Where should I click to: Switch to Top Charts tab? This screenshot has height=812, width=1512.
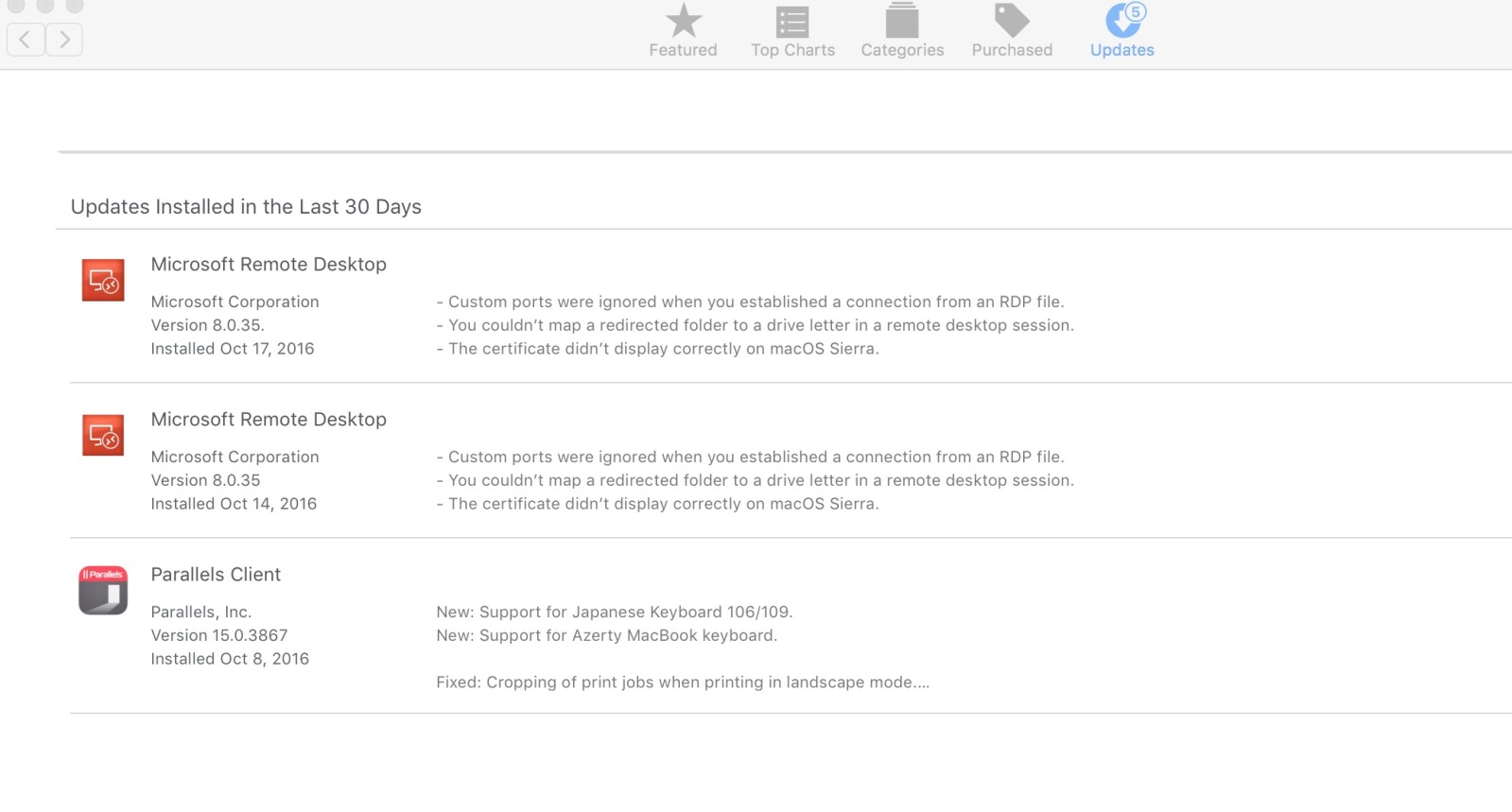(x=792, y=31)
